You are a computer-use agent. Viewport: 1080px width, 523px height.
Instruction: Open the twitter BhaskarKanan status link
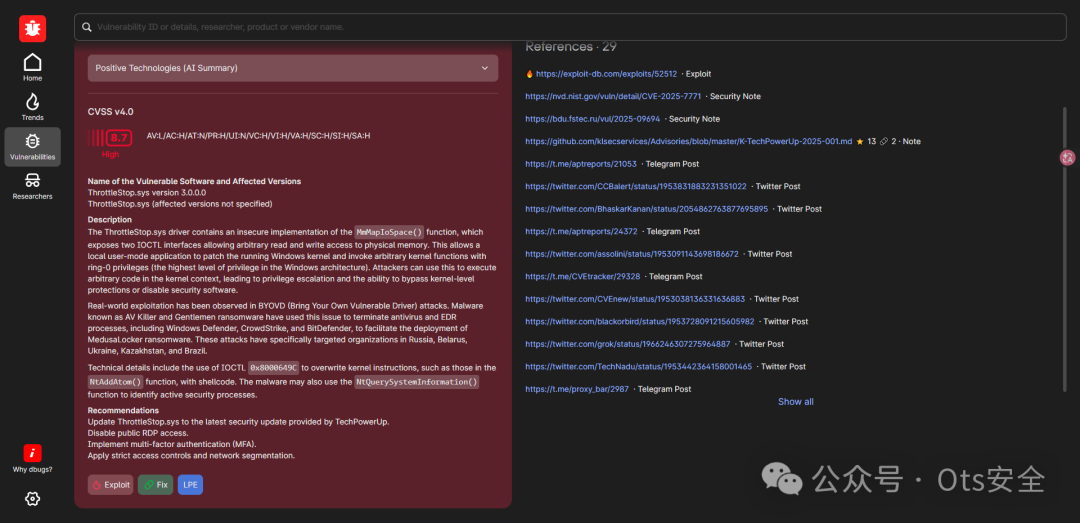tap(646, 209)
